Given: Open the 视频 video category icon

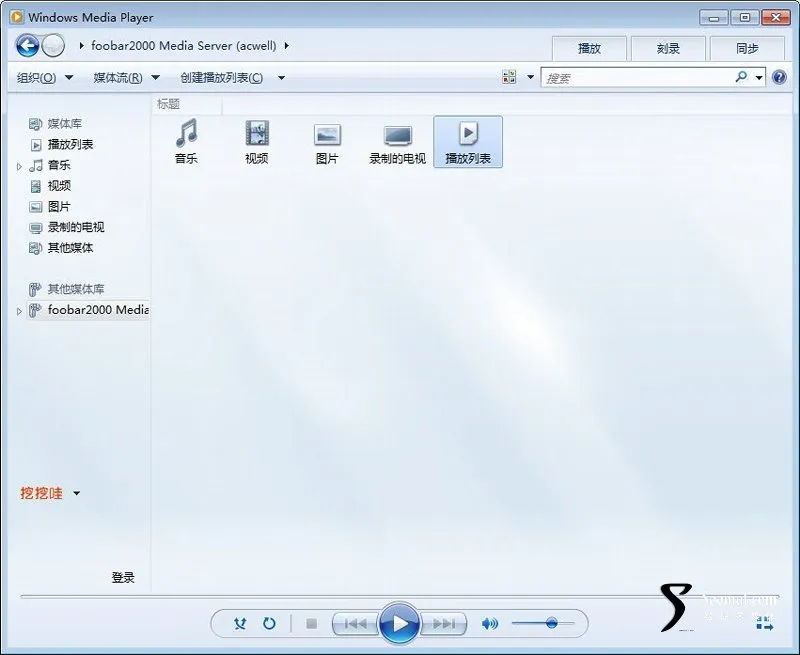Looking at the screenshot, I should (x=257, y=141).
